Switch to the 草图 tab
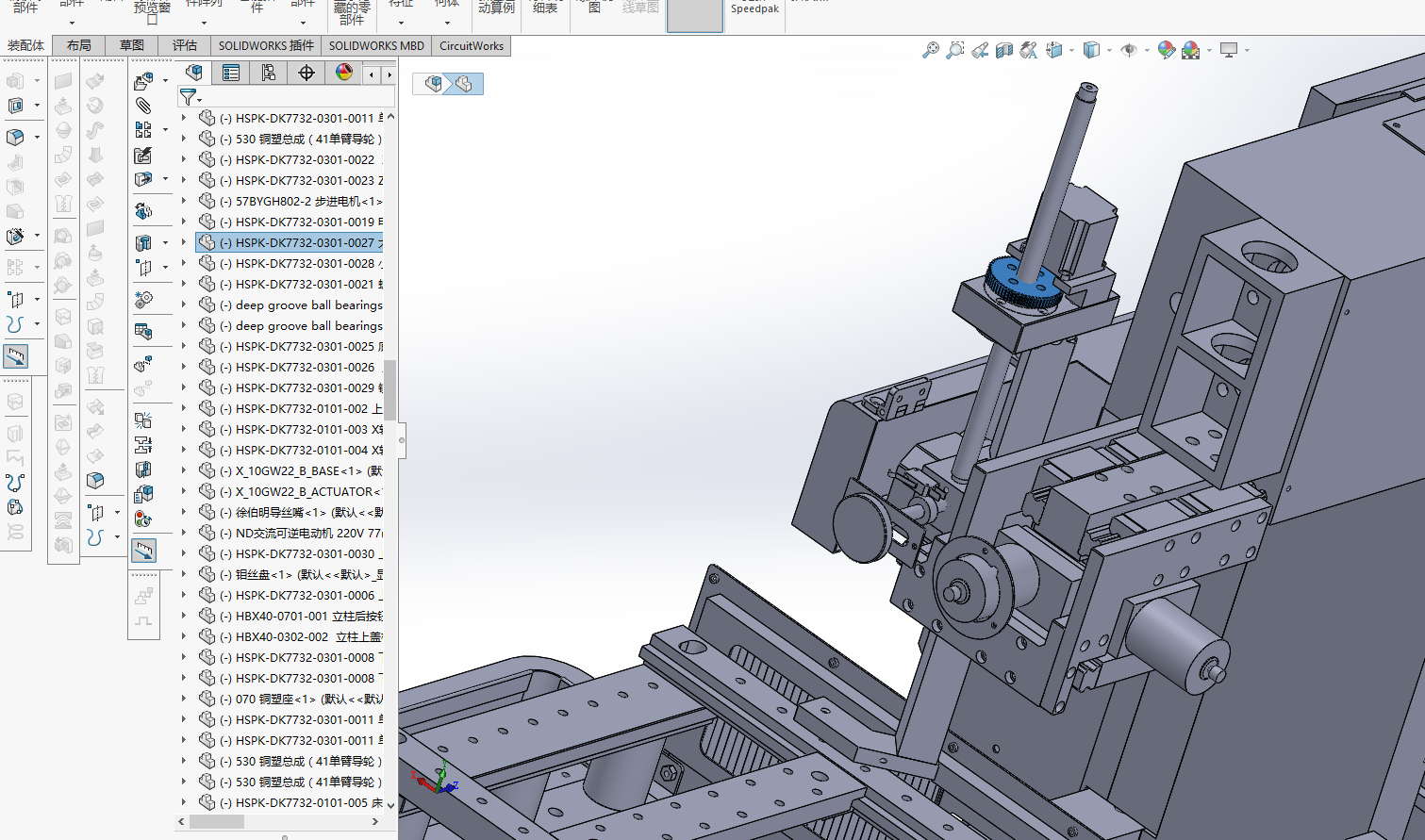The width and height of the screenshot is (1425, 840). pos(132,45)
